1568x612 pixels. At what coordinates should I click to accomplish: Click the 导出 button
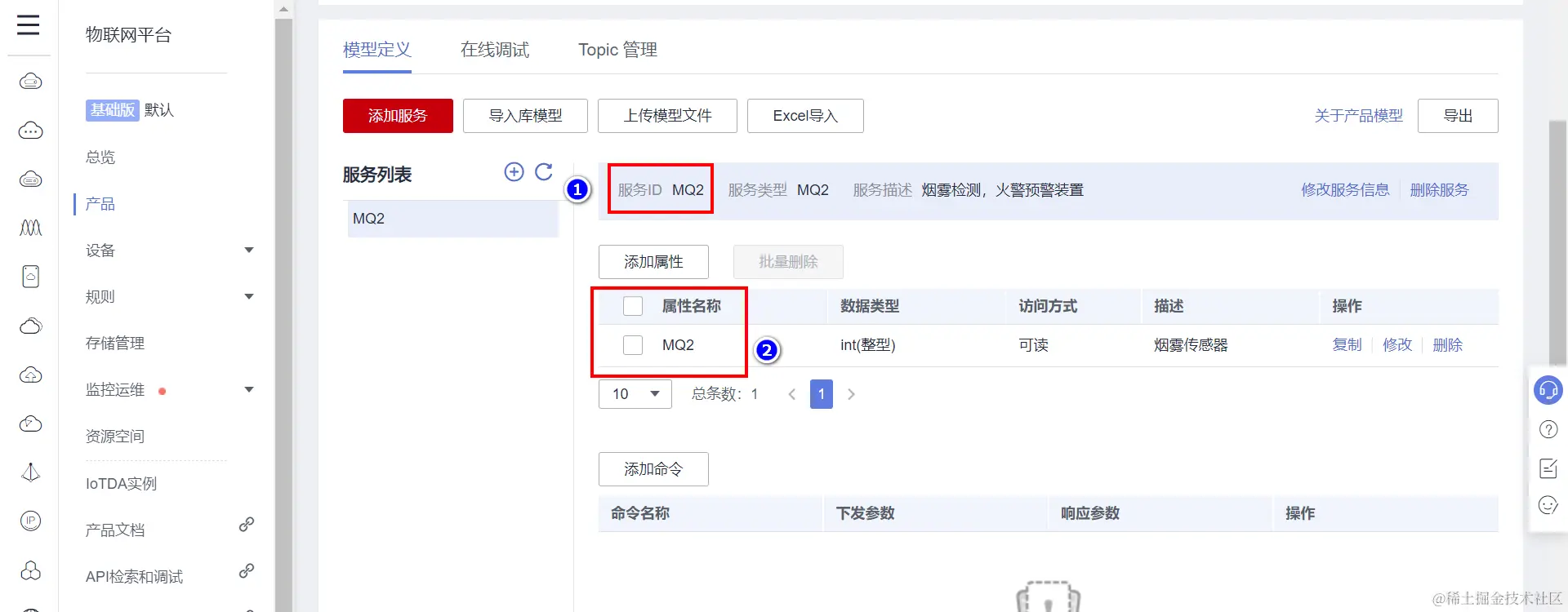pos(1458,116)
